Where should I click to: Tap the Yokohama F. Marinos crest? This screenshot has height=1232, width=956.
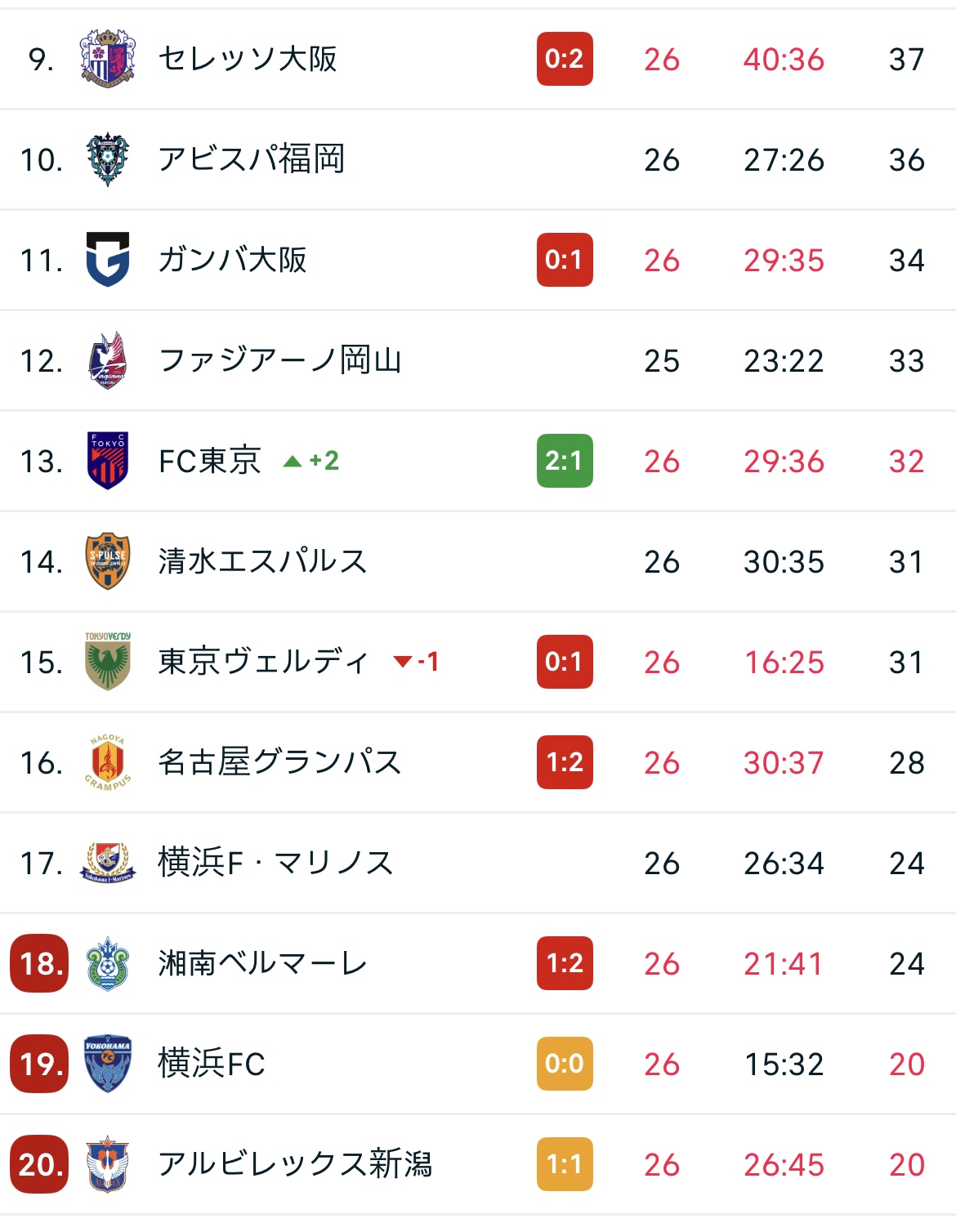(x=107, y=863)
